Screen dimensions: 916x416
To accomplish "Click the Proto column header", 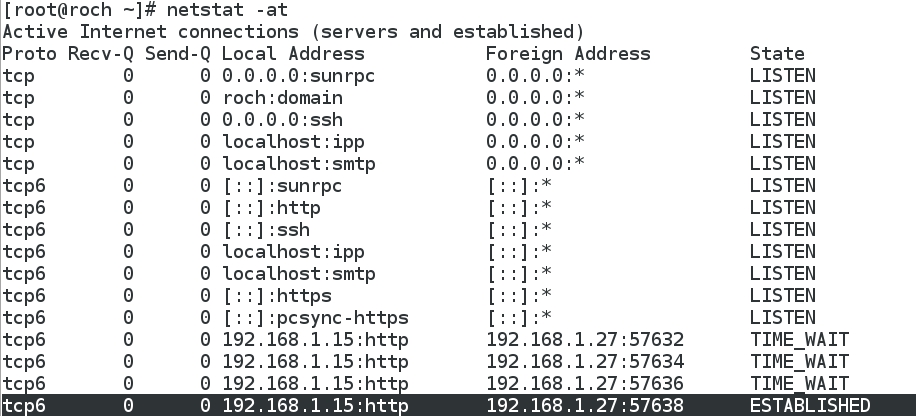I will (x=29, y=54).
